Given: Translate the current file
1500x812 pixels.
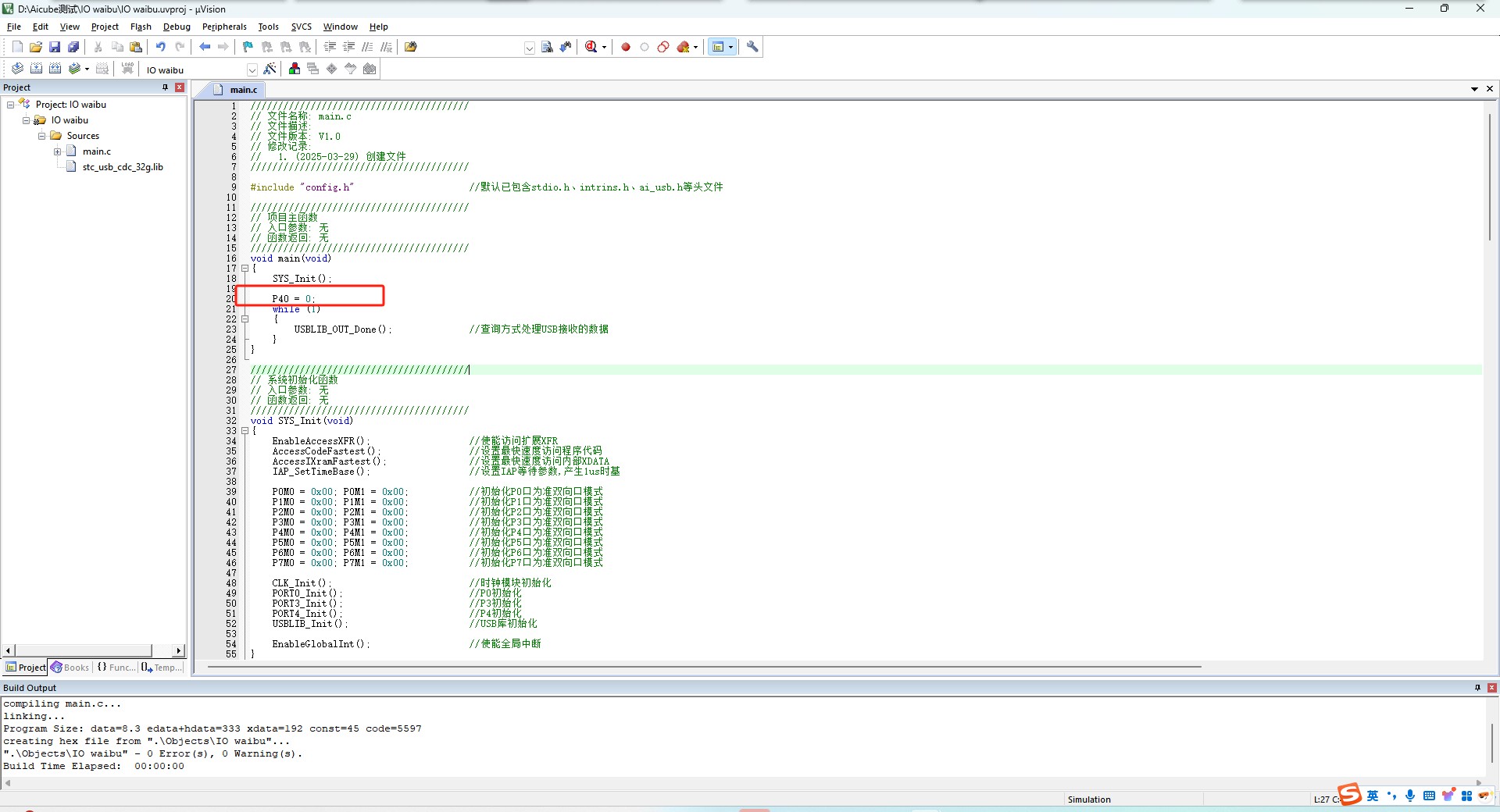Looking at the screenshot, I should coord(17,69).
